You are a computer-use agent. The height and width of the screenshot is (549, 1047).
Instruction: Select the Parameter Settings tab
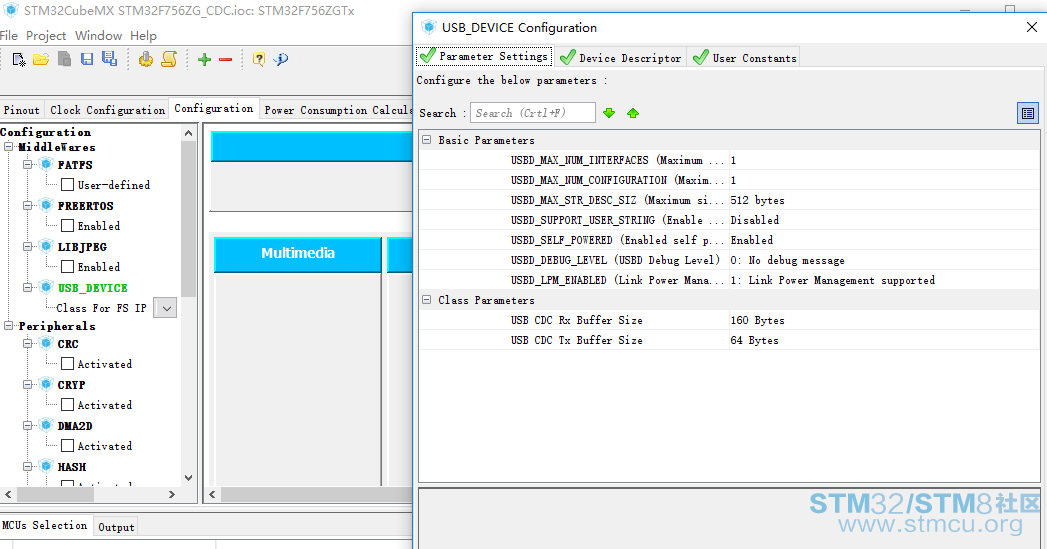pyautogui.click(x=484, y=56)
